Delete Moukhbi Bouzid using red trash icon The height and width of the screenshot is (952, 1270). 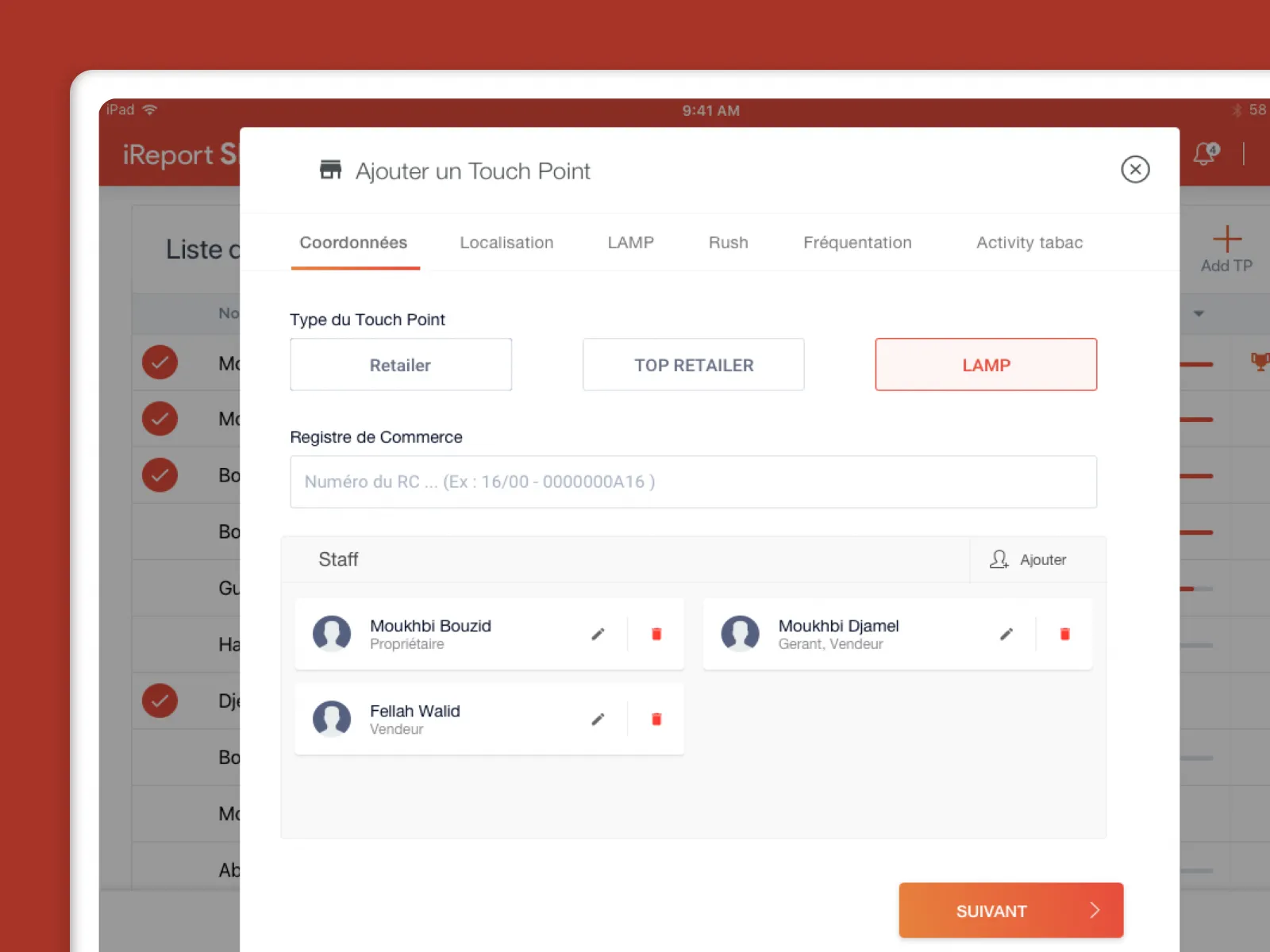[x=656, y=634]
